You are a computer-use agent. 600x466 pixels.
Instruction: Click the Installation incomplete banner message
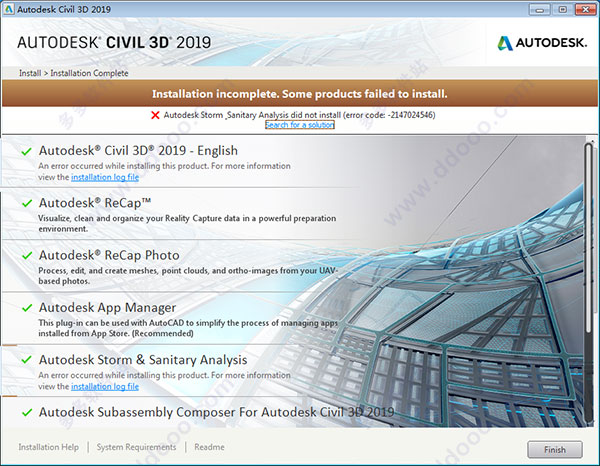[x=300, y=94]
